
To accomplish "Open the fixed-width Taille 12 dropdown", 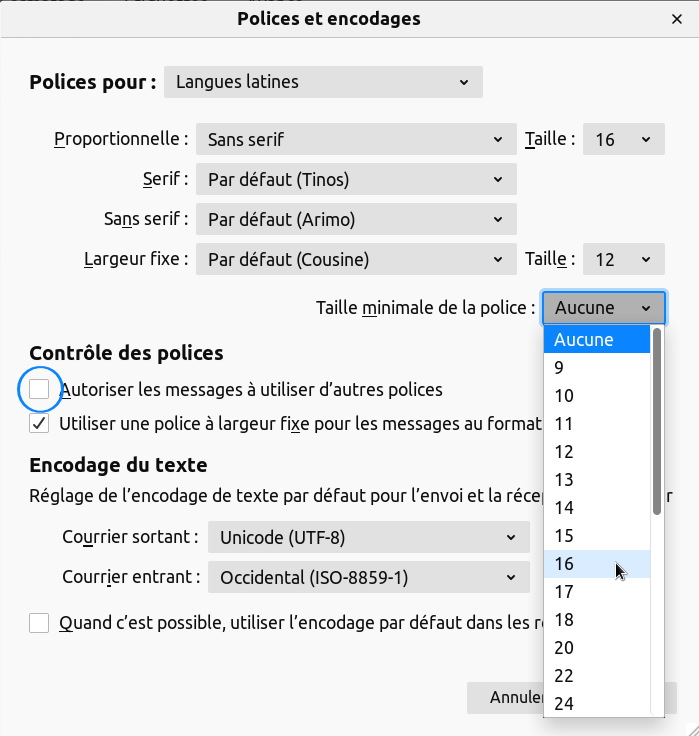I will pos(624,260).
